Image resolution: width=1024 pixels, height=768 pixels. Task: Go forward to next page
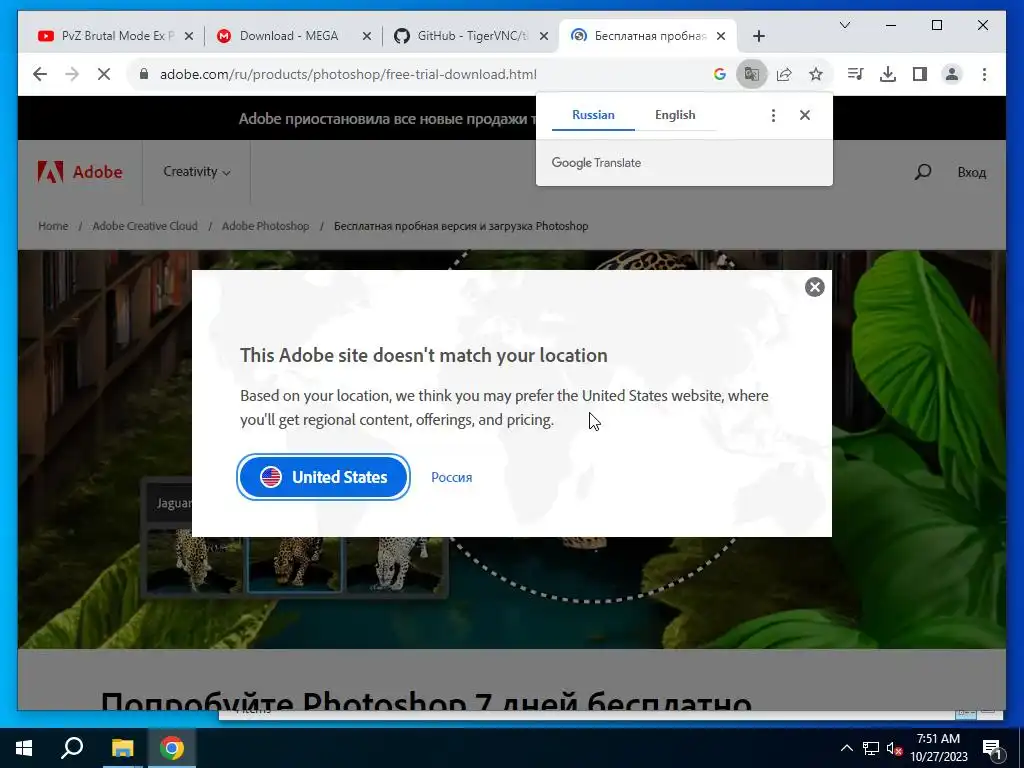click(72, 74)
